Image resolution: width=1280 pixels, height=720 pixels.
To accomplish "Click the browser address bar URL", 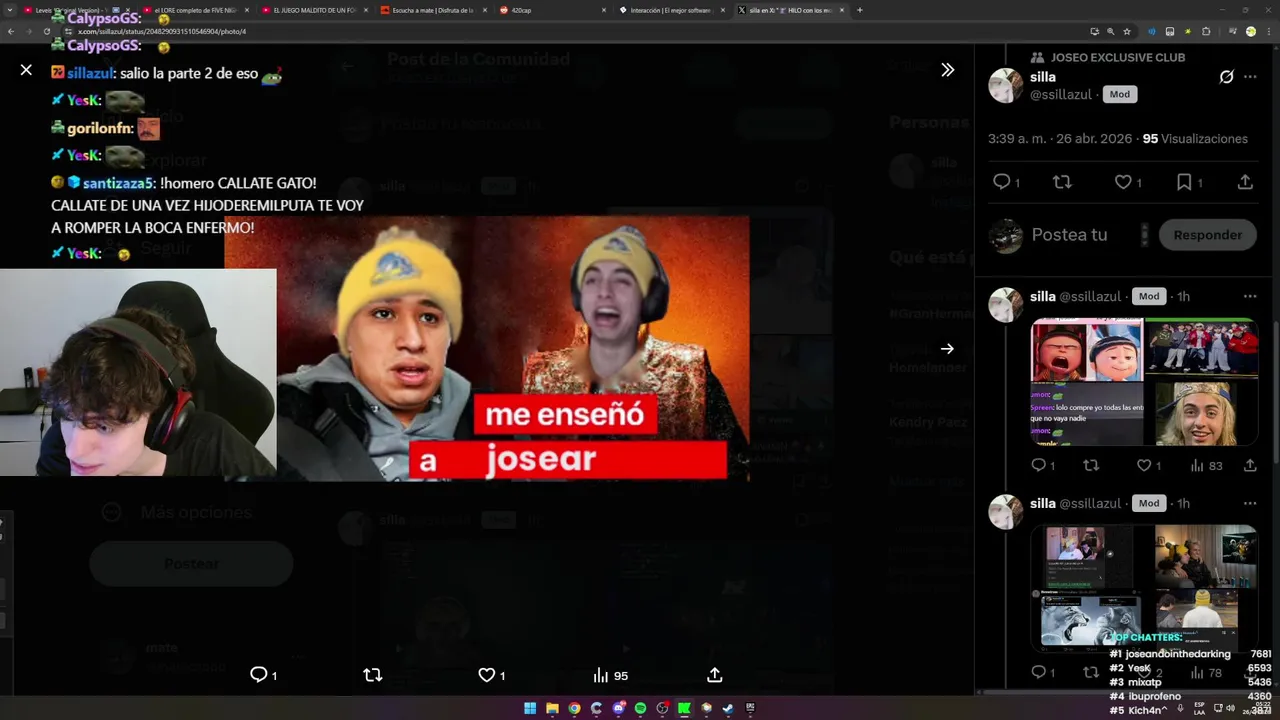I will coord(162,31).
